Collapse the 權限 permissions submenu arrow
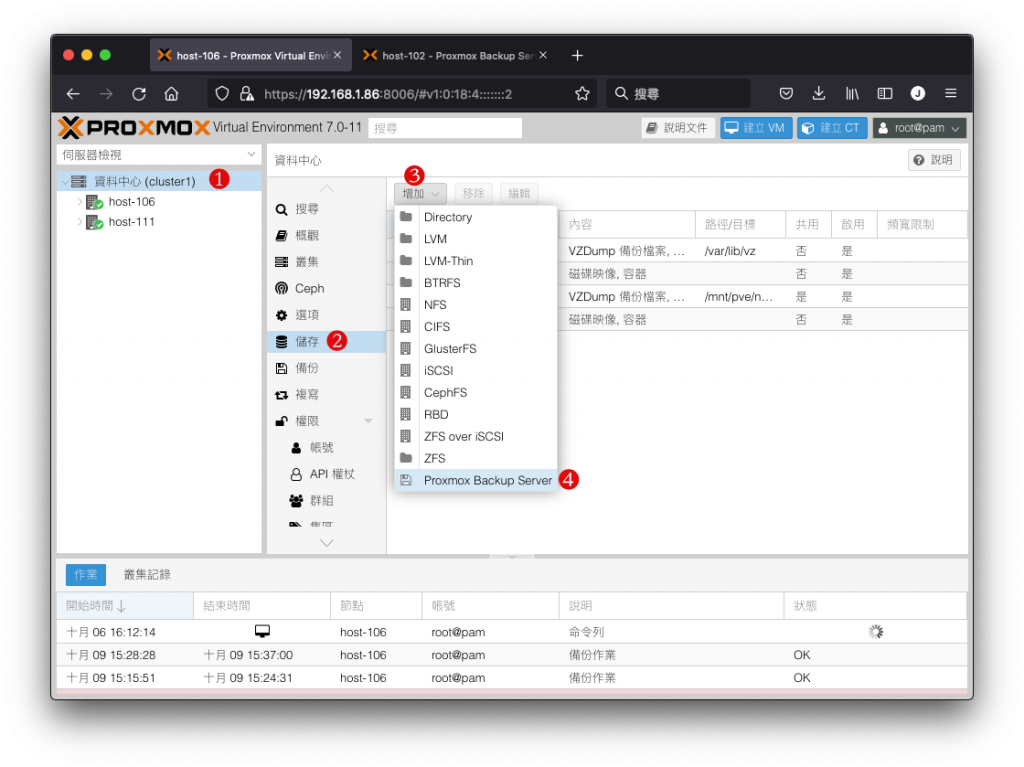 (x=368, y=421)
